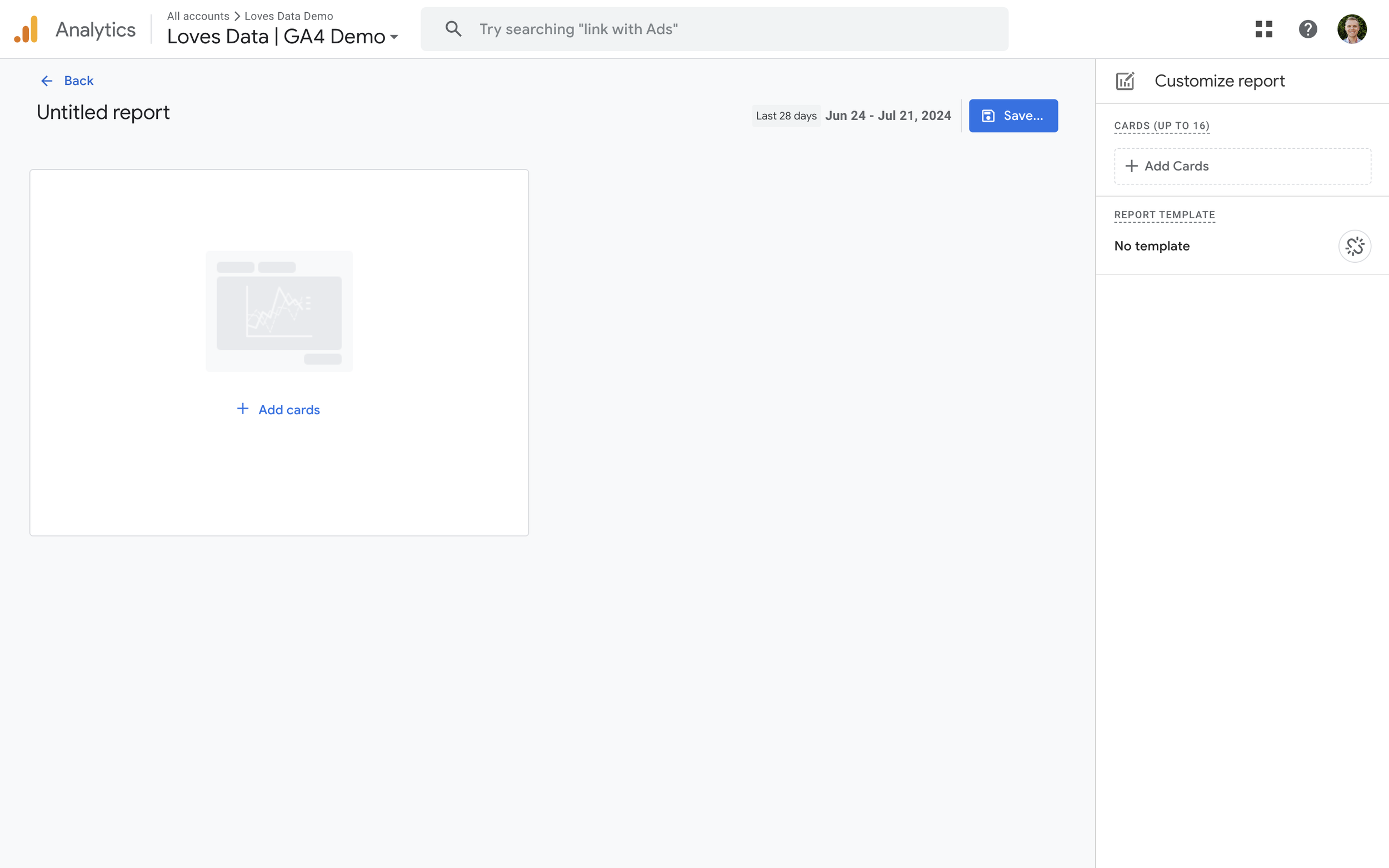Click plus icon beside Add cards
The width and height of the screenshot is (1389, 868).
[x=243, y=409]
